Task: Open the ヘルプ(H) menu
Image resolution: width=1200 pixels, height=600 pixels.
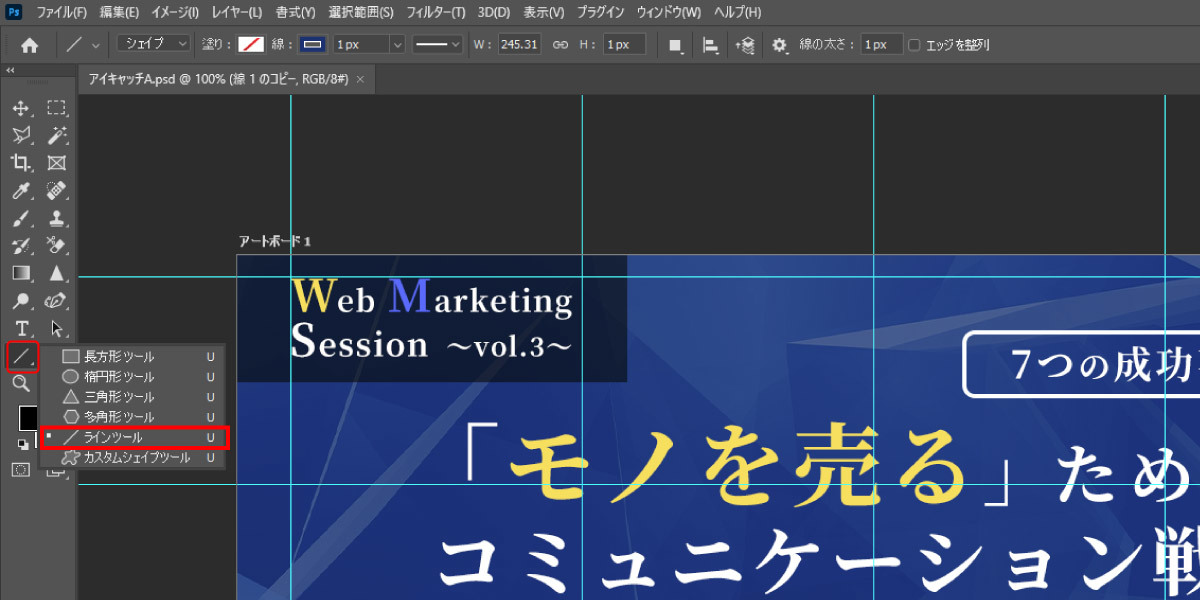Action: 737,13
